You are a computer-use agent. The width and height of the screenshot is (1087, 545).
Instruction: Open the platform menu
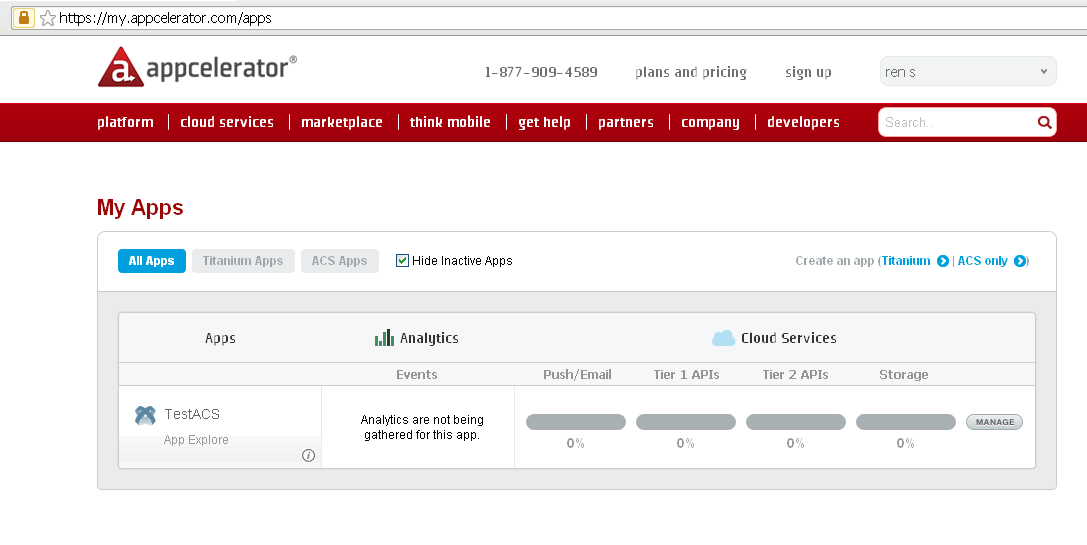coord(125,122)
